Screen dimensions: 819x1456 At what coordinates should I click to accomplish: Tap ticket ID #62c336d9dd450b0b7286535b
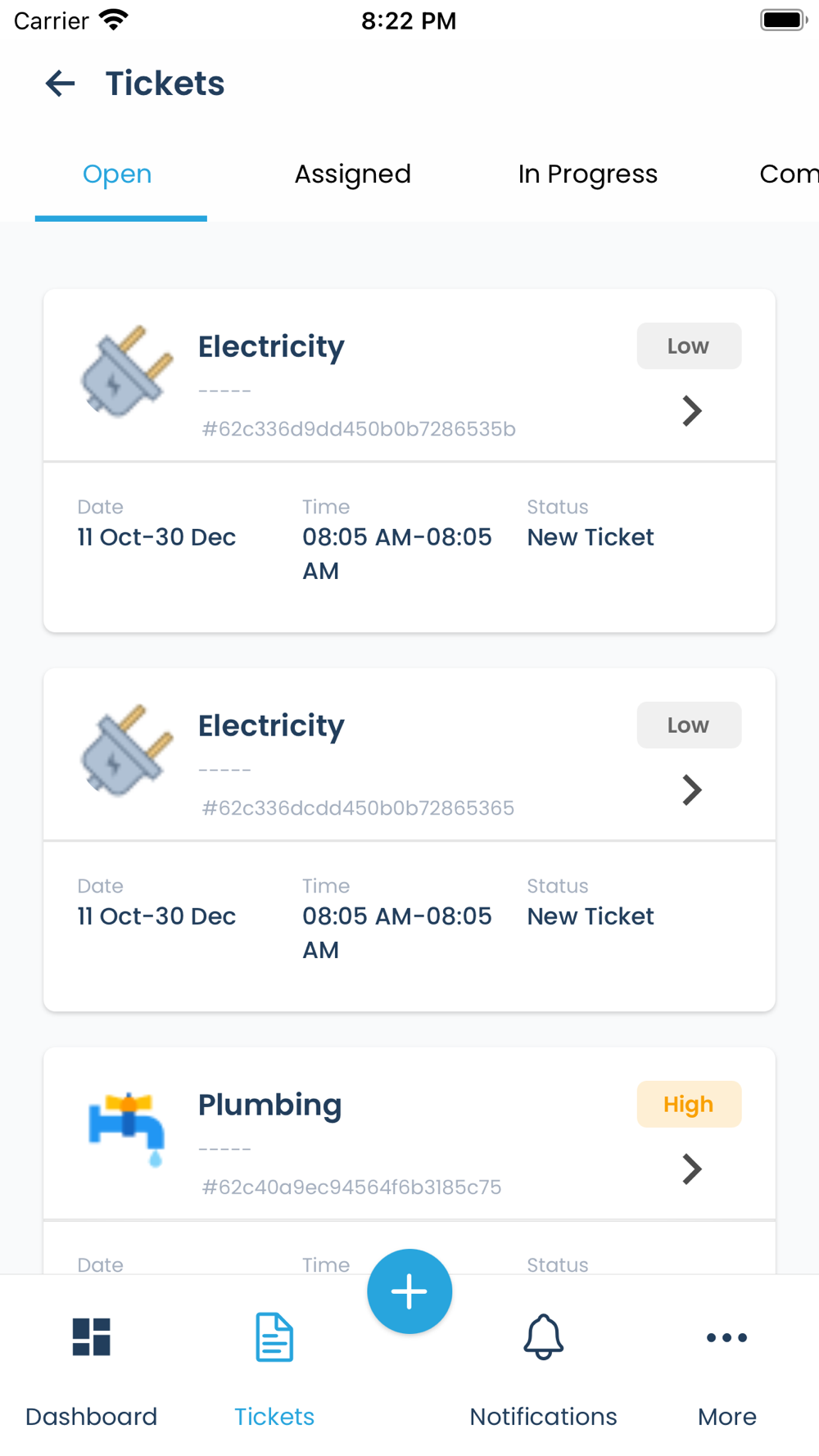(x=359, y=429)
